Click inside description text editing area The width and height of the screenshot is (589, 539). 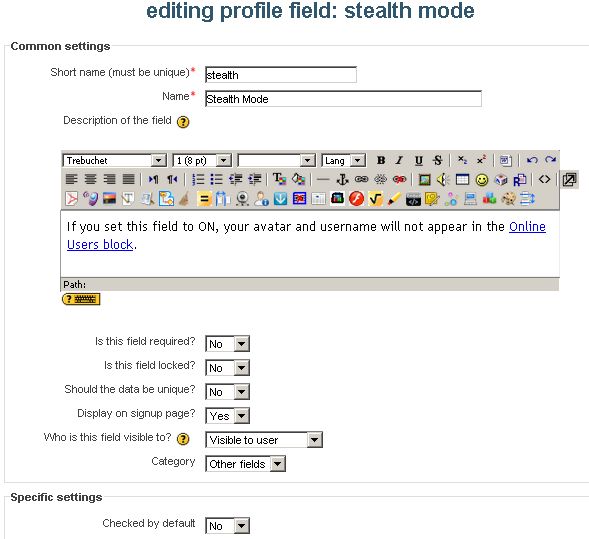pos(310,244)
